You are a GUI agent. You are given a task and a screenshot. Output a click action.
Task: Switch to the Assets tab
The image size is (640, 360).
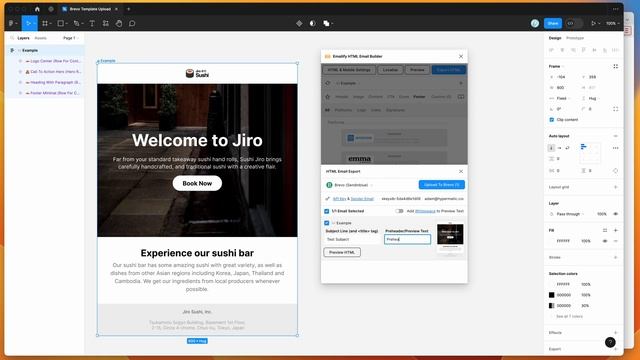[40, 38]
